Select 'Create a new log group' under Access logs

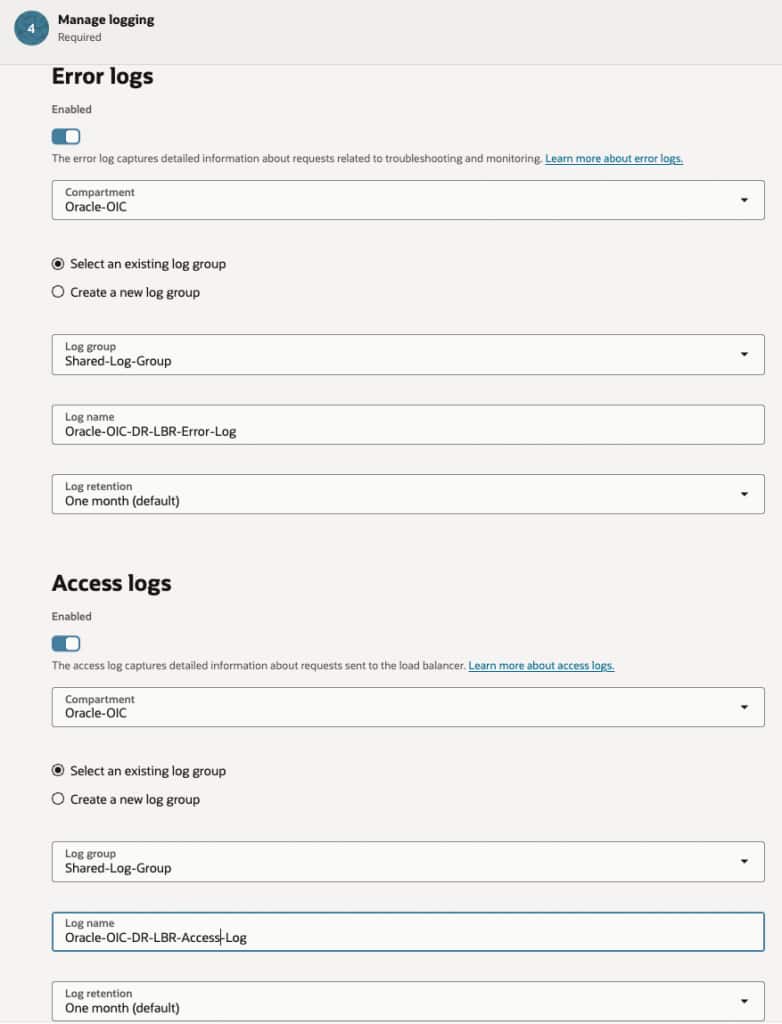tap(58, 799)
